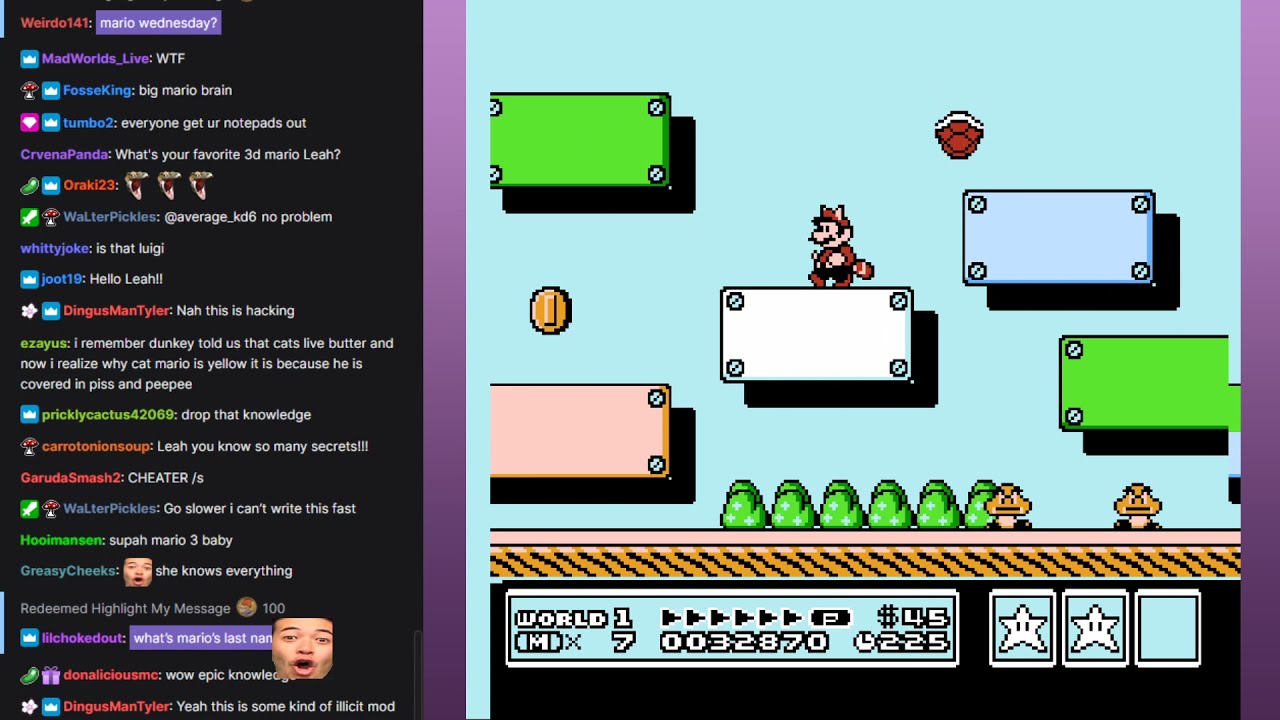Click the username GarudaSmash2
The height and width of the screenshot is (720, 1280).
(x=70, y=478)
